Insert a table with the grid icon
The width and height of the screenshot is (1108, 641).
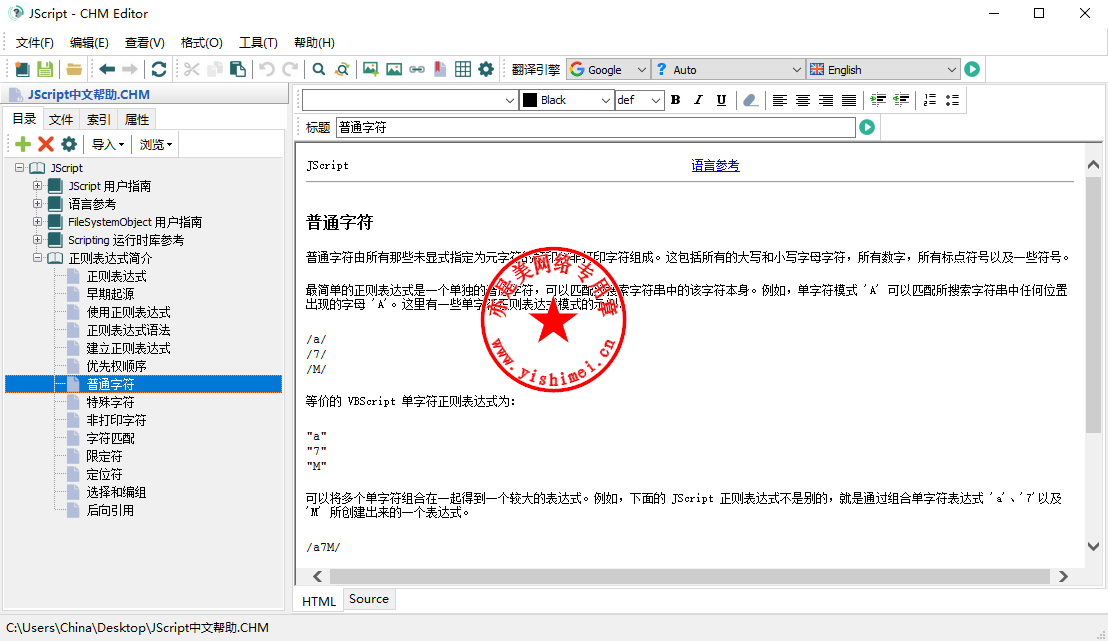pyautogui.click(x=463, y=69)
